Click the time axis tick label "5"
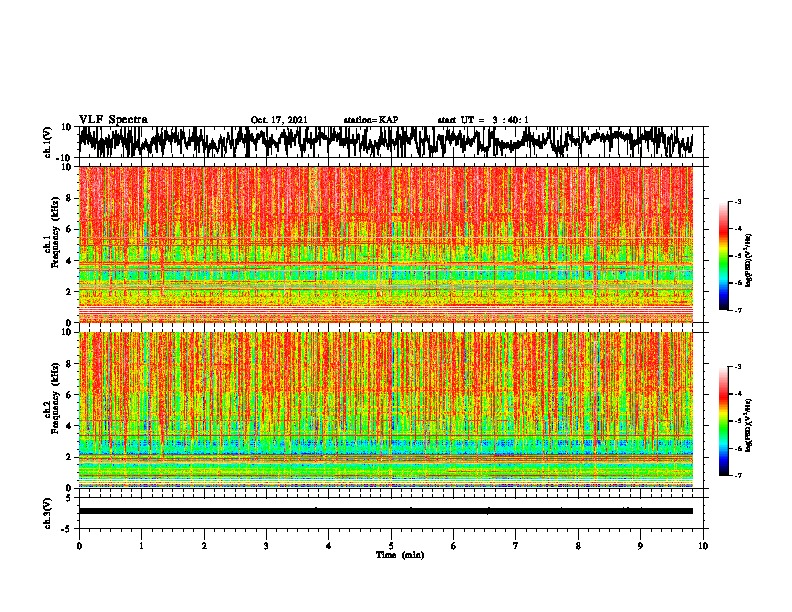Viewport: 792px width, 612px height. coord(391,546)
